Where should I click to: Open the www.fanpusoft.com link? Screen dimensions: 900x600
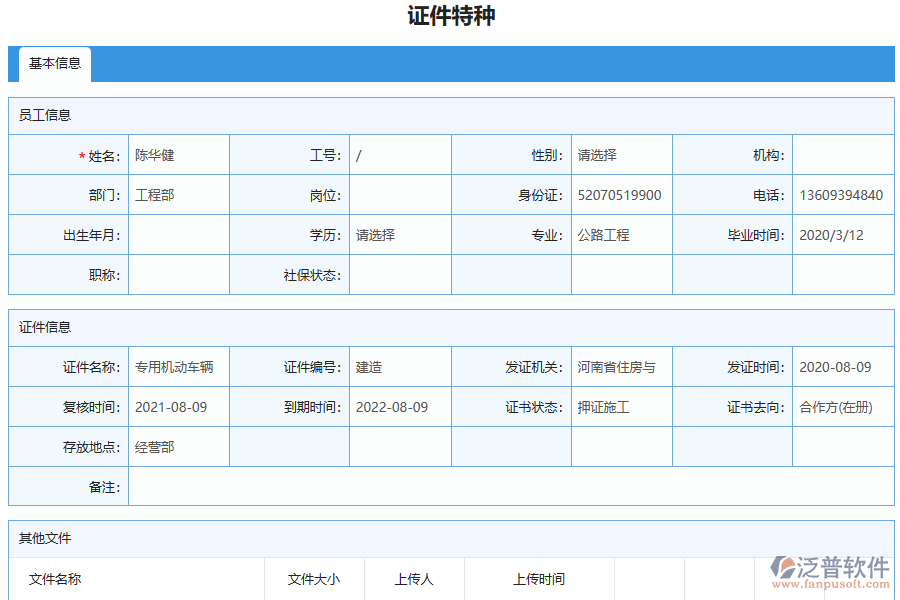coord(833,583)
